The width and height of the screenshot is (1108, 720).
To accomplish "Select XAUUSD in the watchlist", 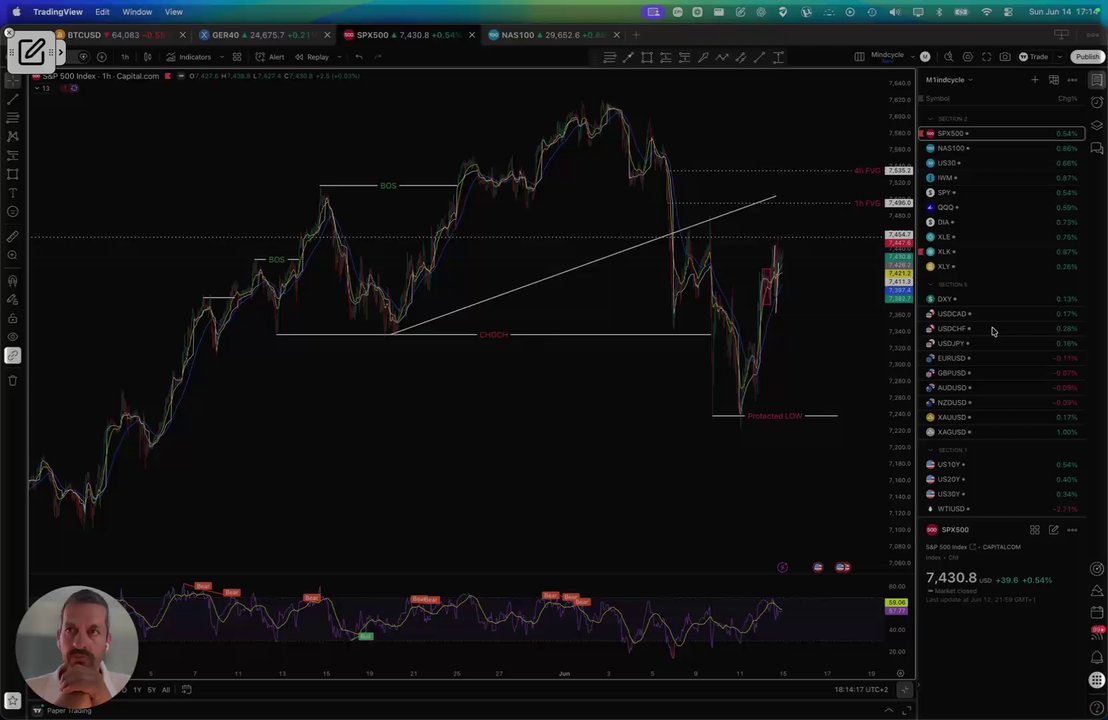I will (x=1001, y=417).
